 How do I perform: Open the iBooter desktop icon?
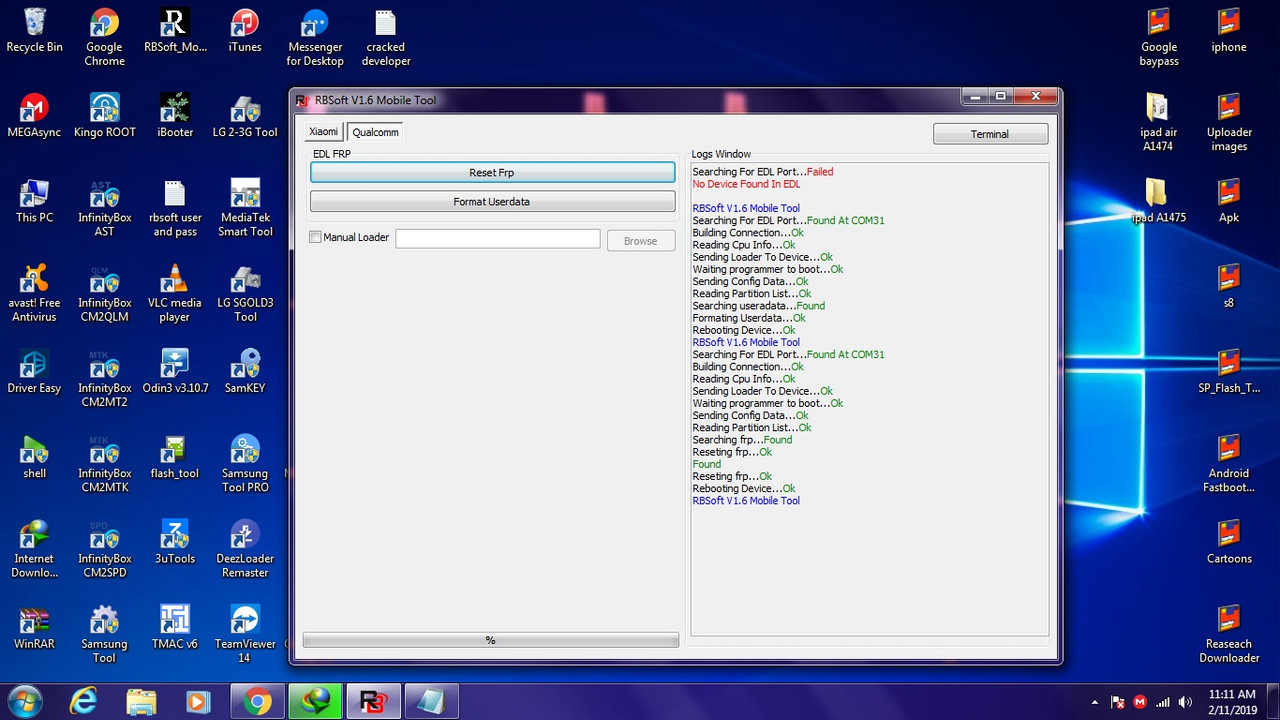click(x=175, y=116)
